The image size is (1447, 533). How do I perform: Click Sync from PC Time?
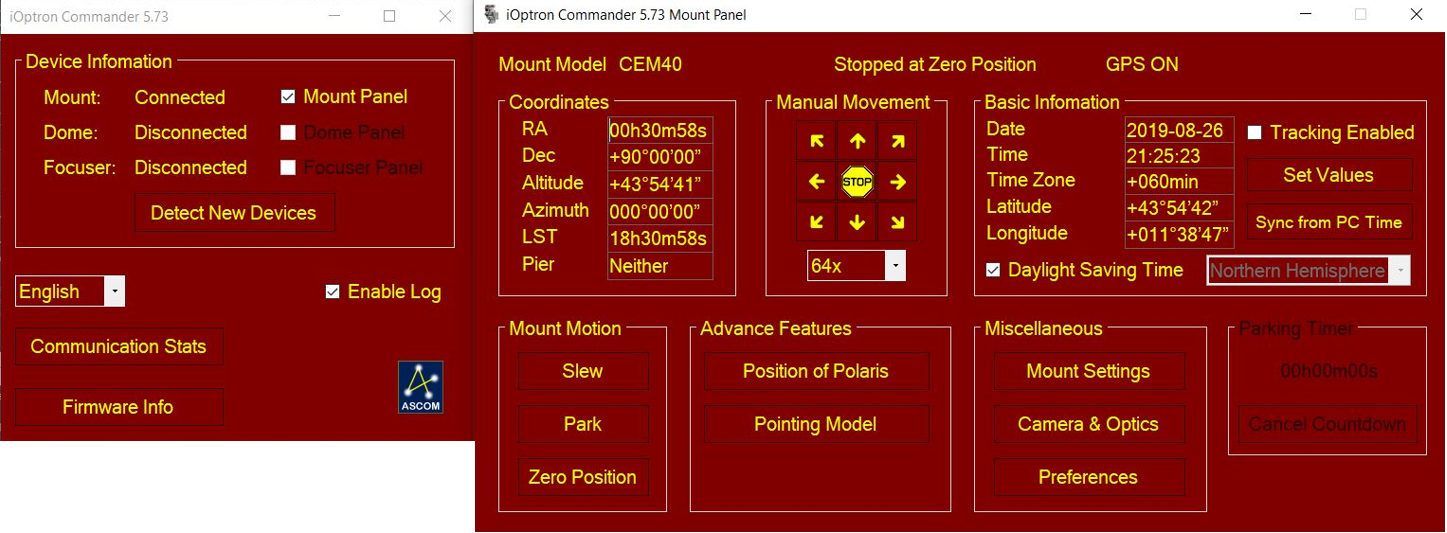pyautogui.click(x=1329, y=222)
